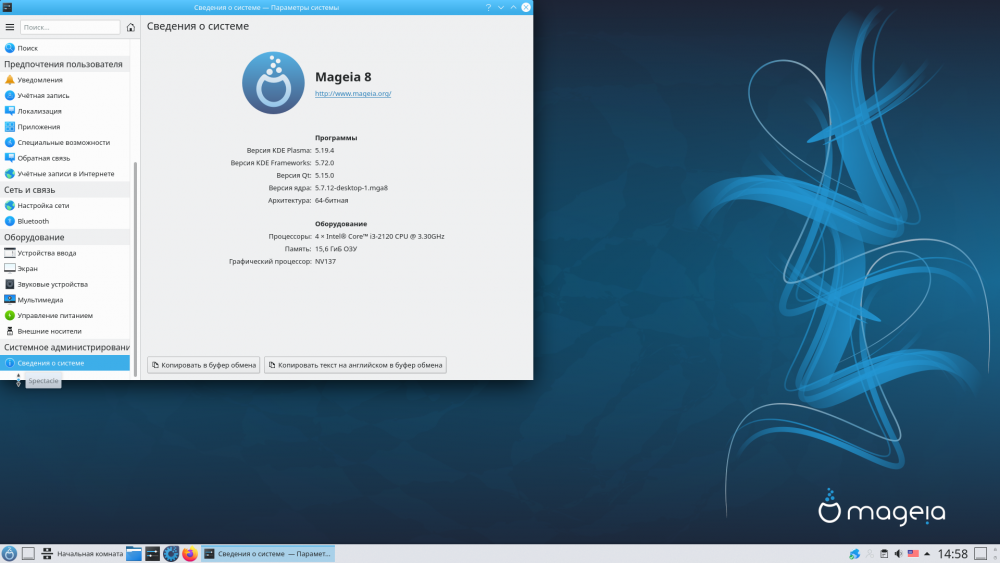Click the home icon beside the search box
Viewport: 1000px width, 563px height.
pos(131,27)
